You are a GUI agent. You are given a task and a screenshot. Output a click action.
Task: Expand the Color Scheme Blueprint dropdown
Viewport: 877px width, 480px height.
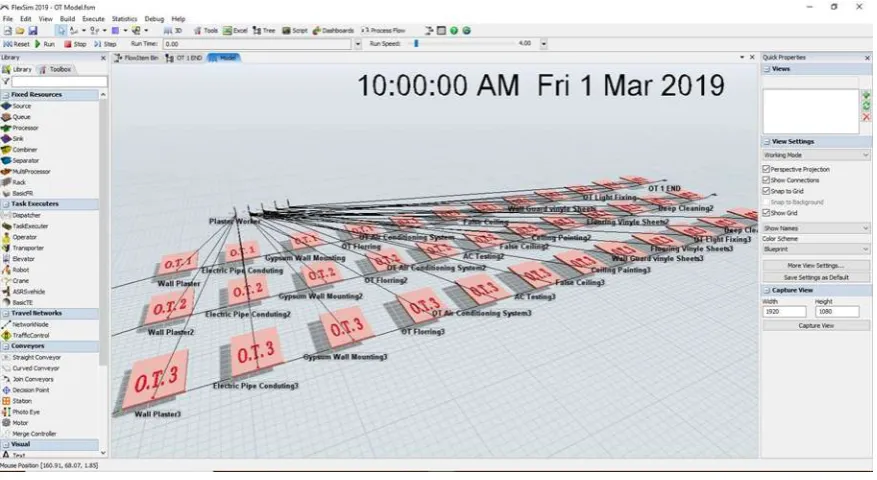(816, 250)
